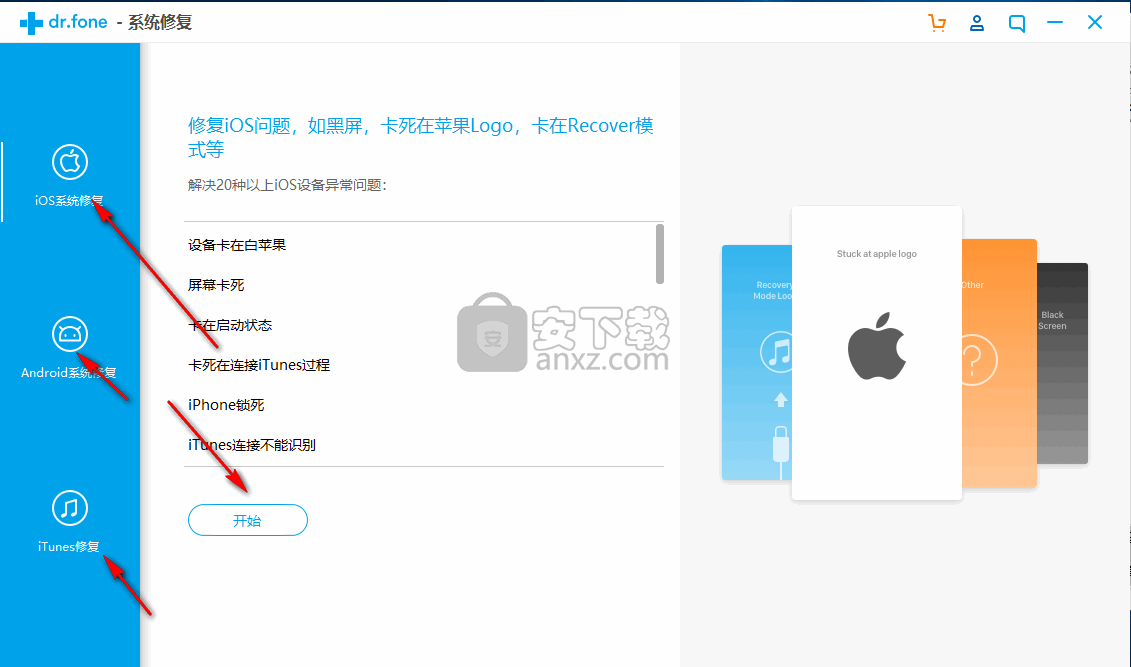The image size is (1131, 667).
Task: Switch to iOS系统修复 tab label
Action: [69, 200]
